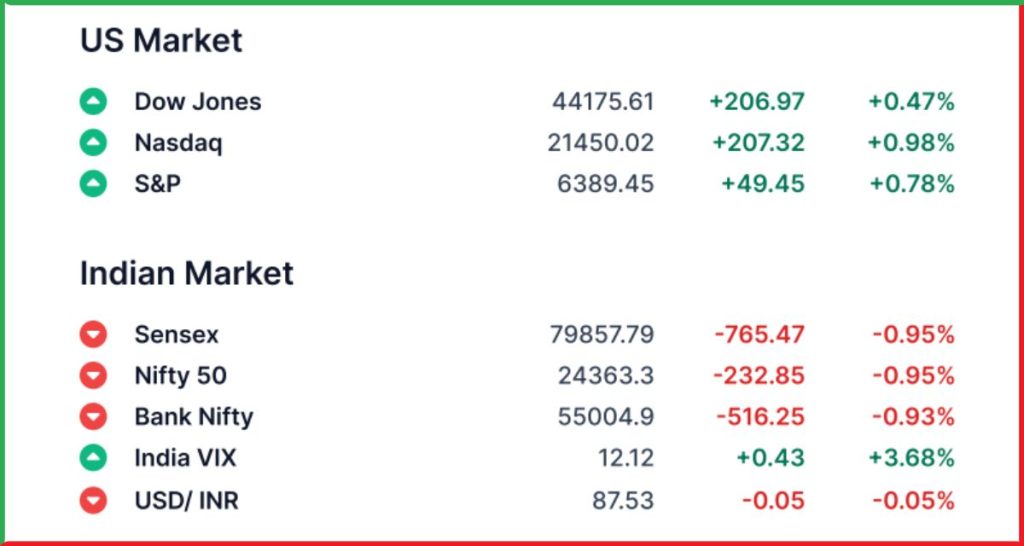The height and width of the screenshot is (546, 1024).
Task: Open the Dow Jones index name
Action: pyautogui.click(x=198, y=102)
